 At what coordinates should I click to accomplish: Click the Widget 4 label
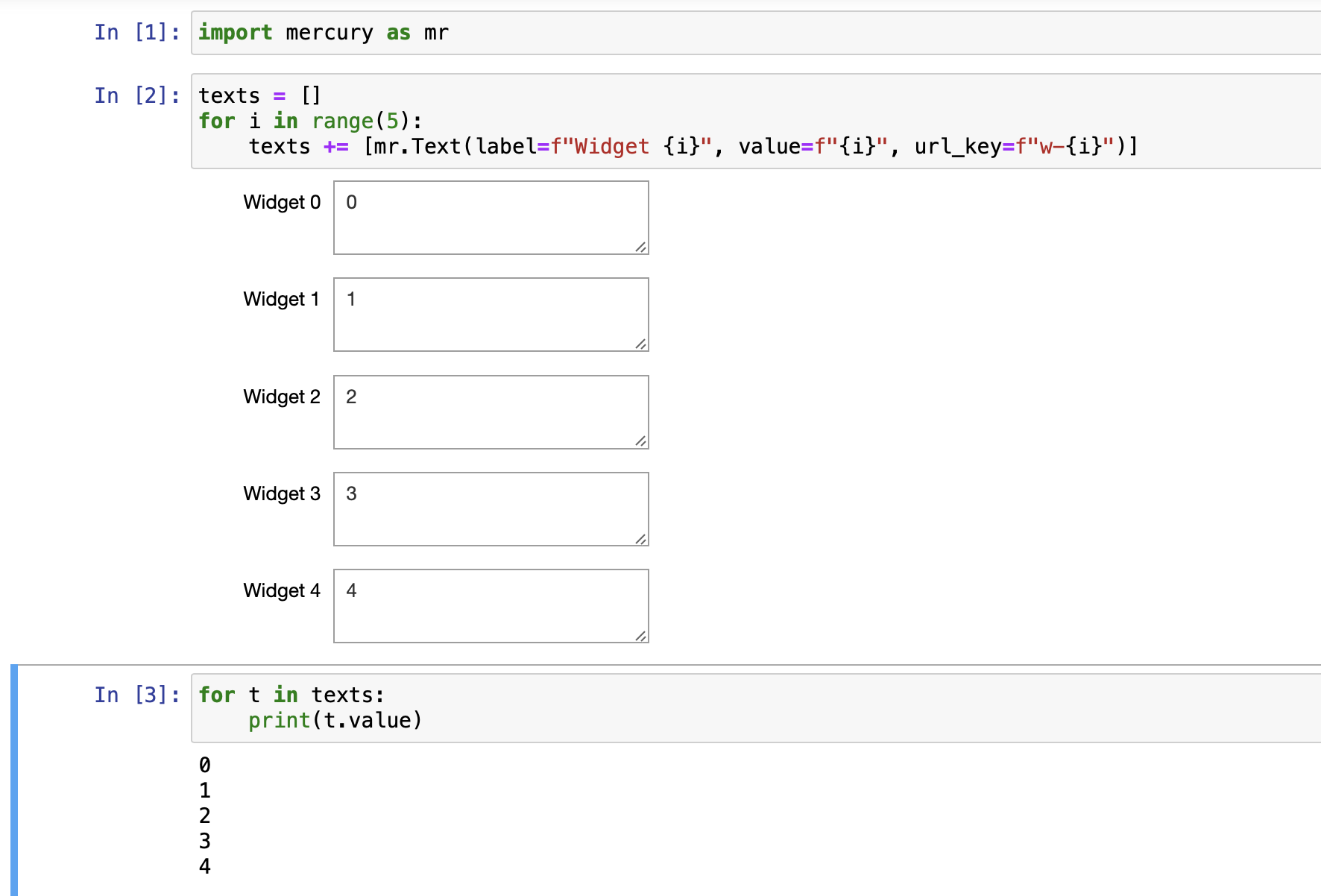click(282, 590)
